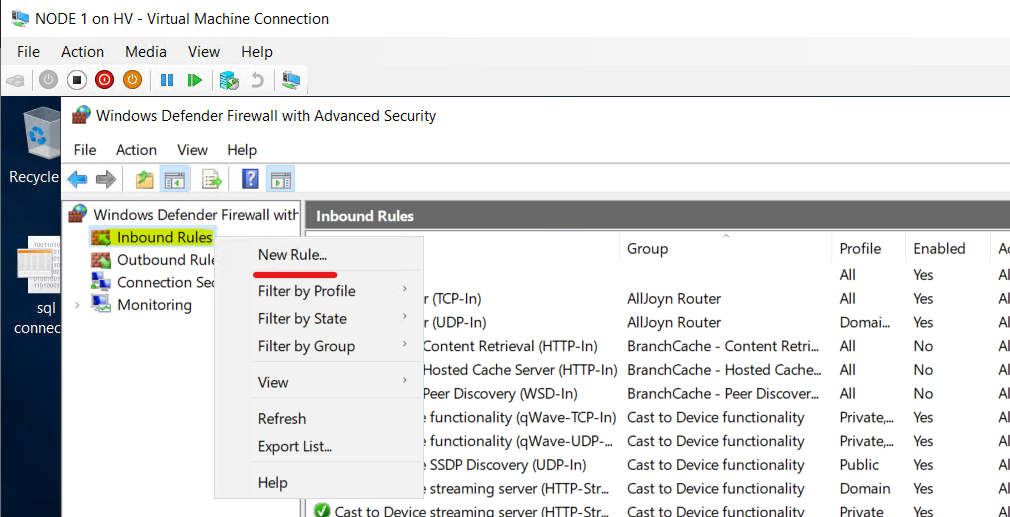Click the Inbound Rules brick wall icon
Viewport: 1010px width, 517px height.
click(x=101, y=238)
